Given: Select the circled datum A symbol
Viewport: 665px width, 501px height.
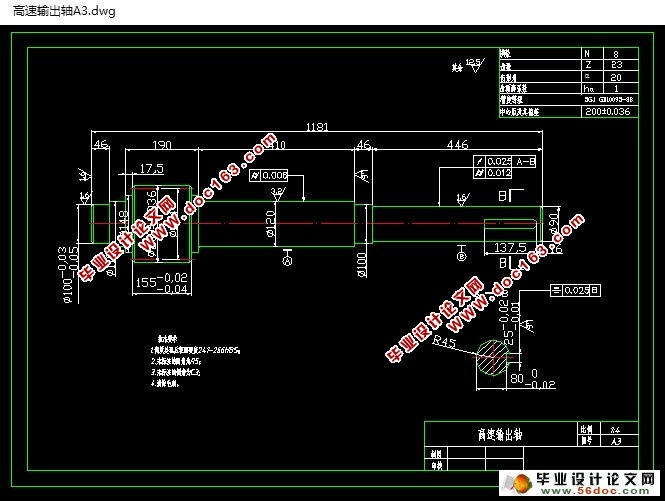Looking at the screenshot, I should tap(288, 260).
